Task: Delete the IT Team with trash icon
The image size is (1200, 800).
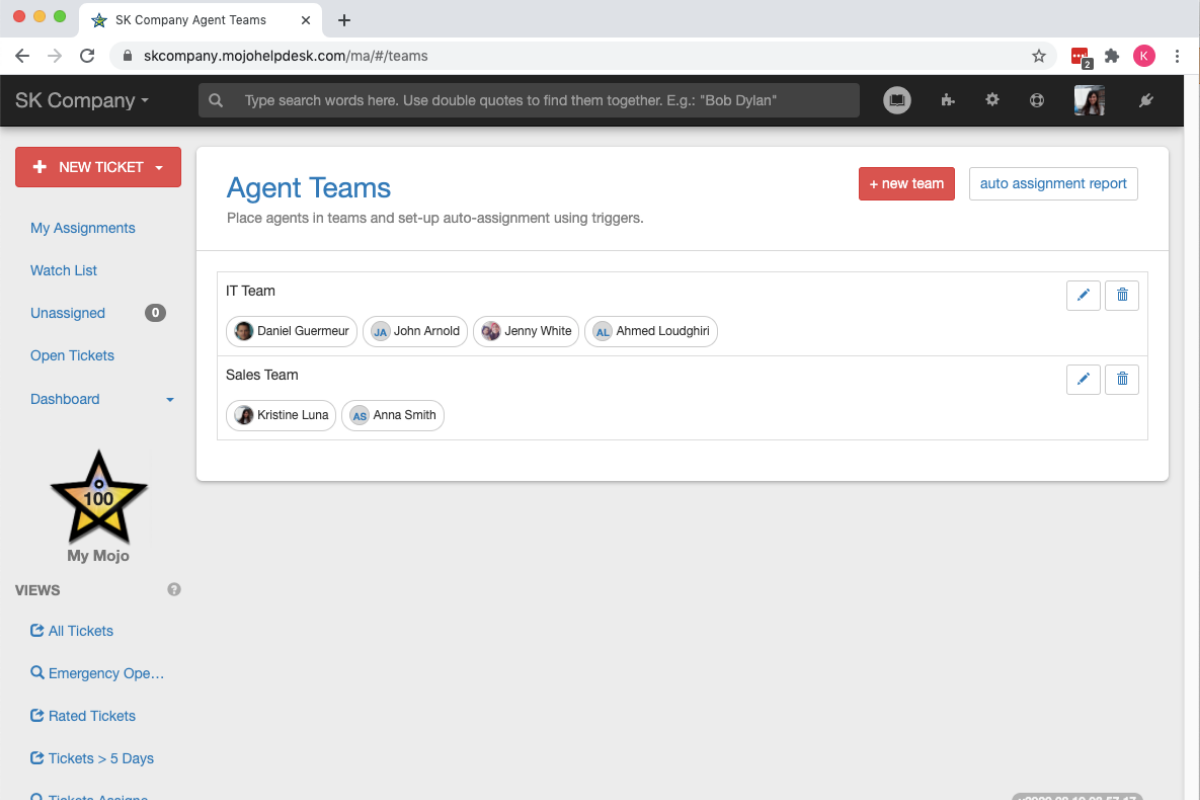Action: point(1121,295)
